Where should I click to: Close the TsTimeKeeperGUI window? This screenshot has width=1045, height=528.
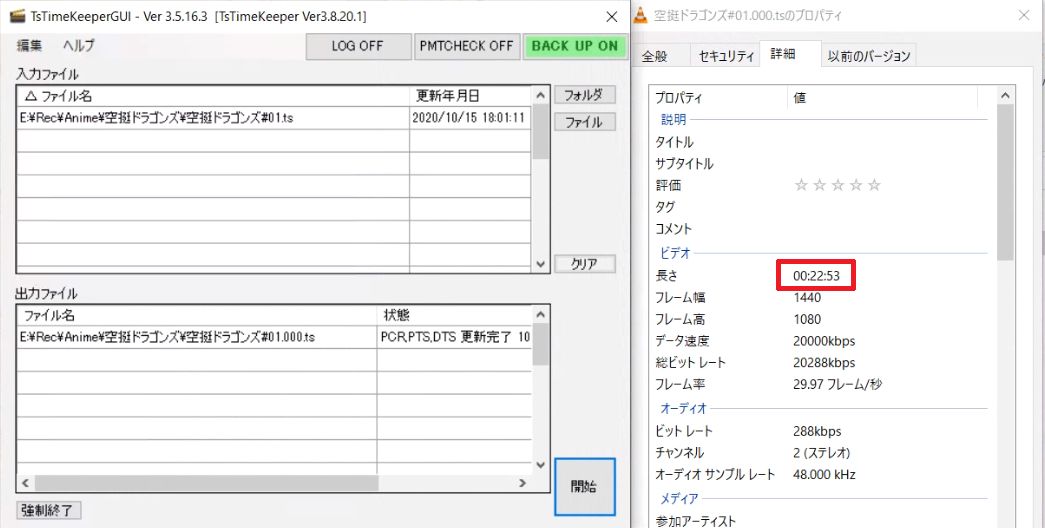point(612,16)
